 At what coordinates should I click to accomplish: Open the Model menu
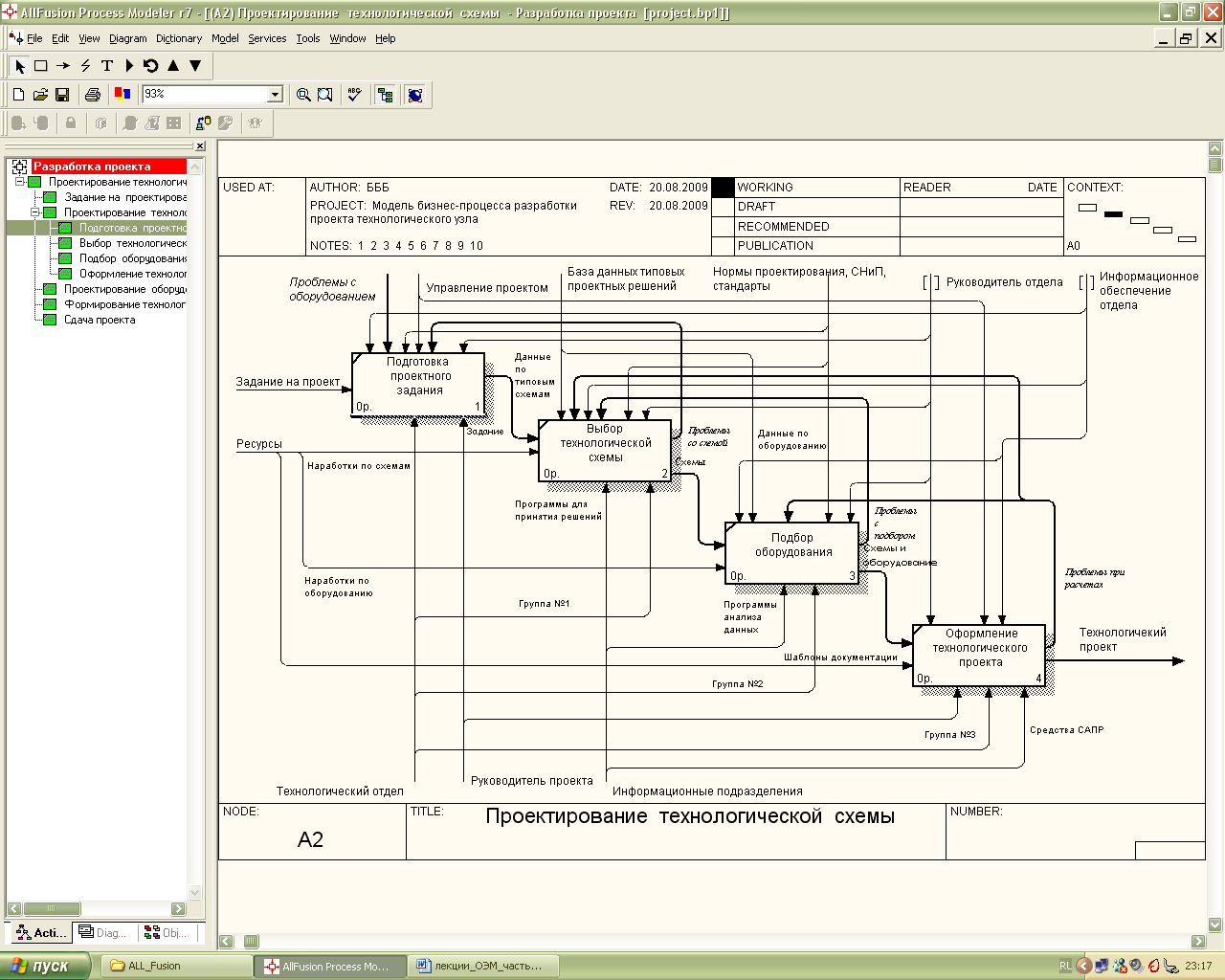click(x=225, y=38)
